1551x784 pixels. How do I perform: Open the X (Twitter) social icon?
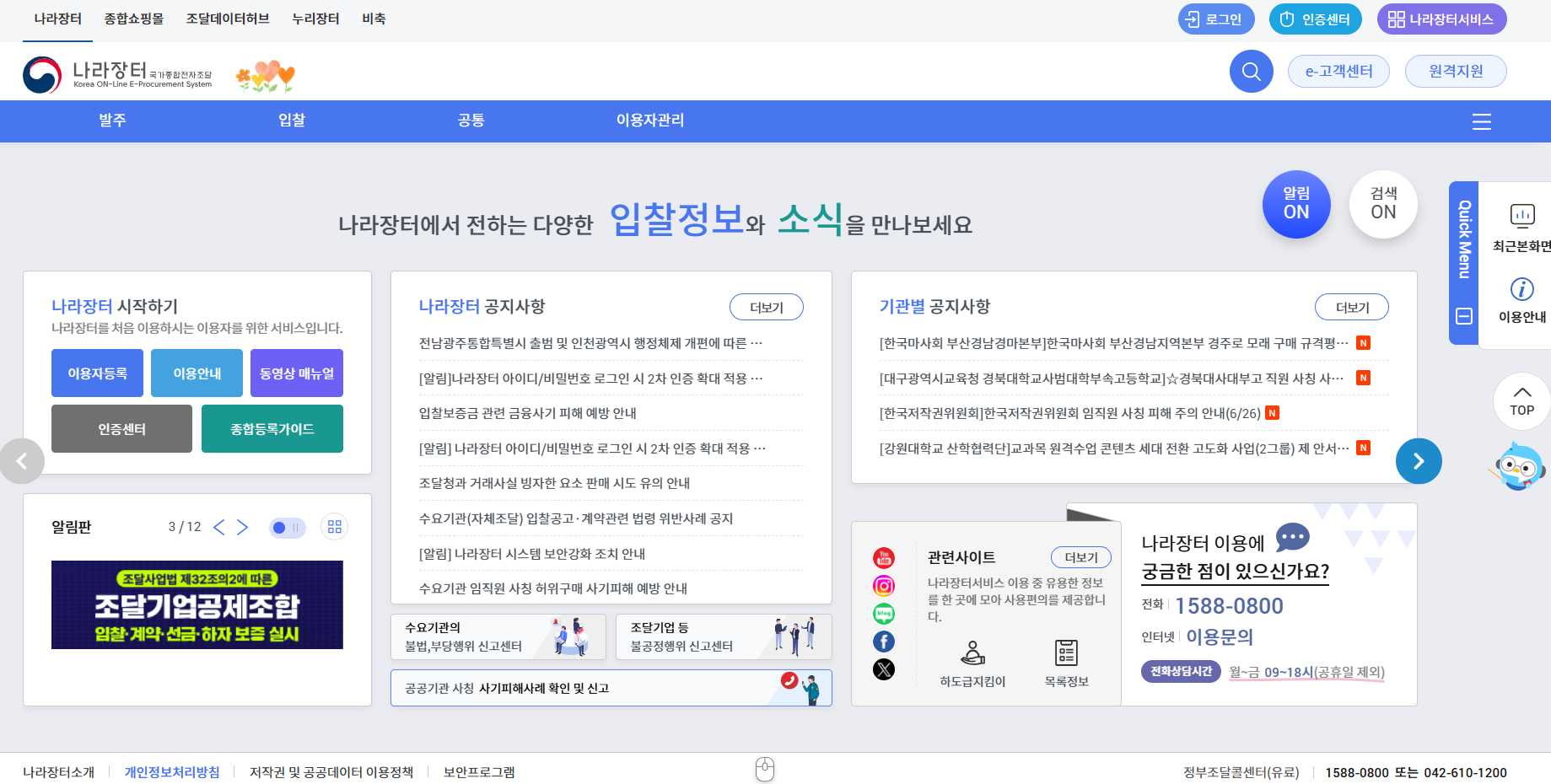click(x=884, y=669)
